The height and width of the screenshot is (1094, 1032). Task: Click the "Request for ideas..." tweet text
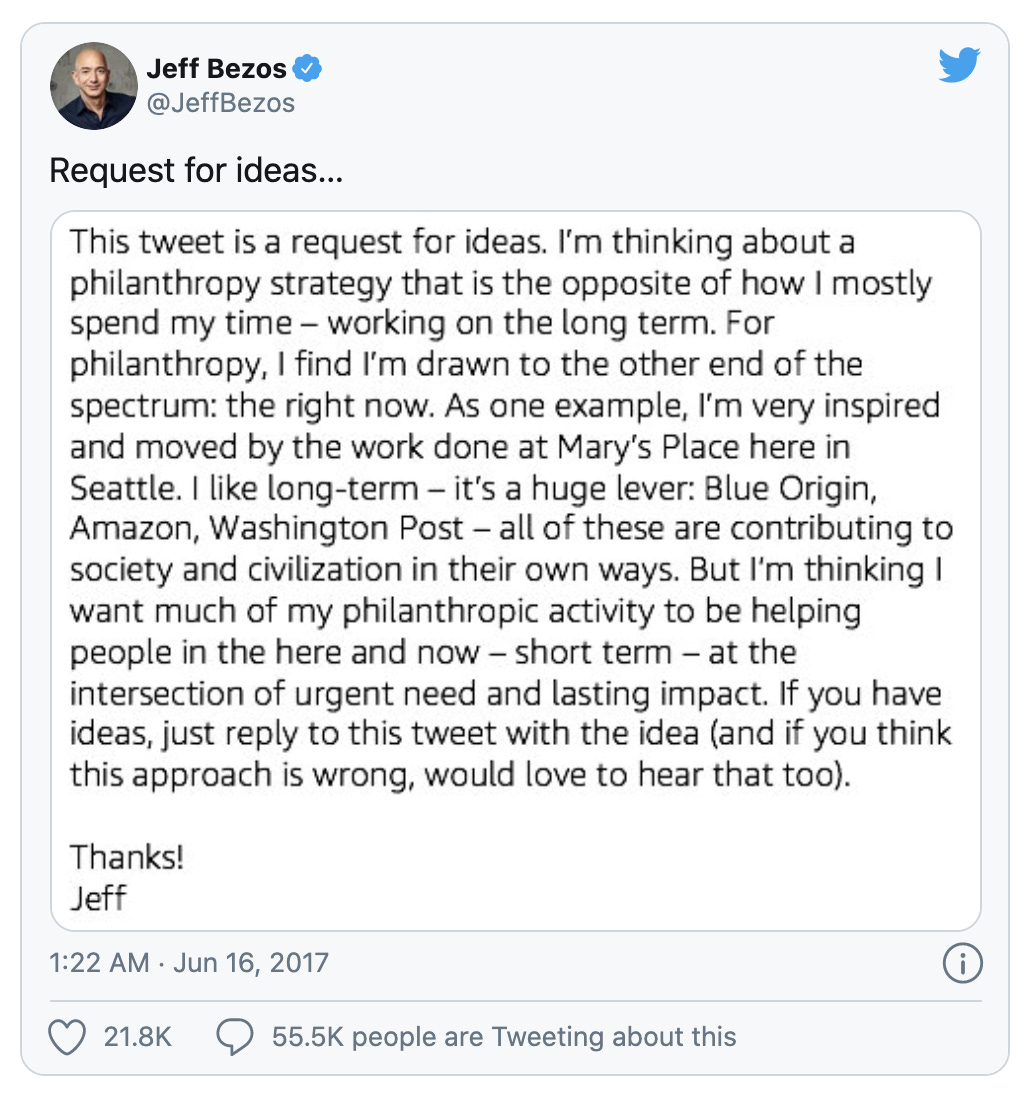[x=196, y=171]
